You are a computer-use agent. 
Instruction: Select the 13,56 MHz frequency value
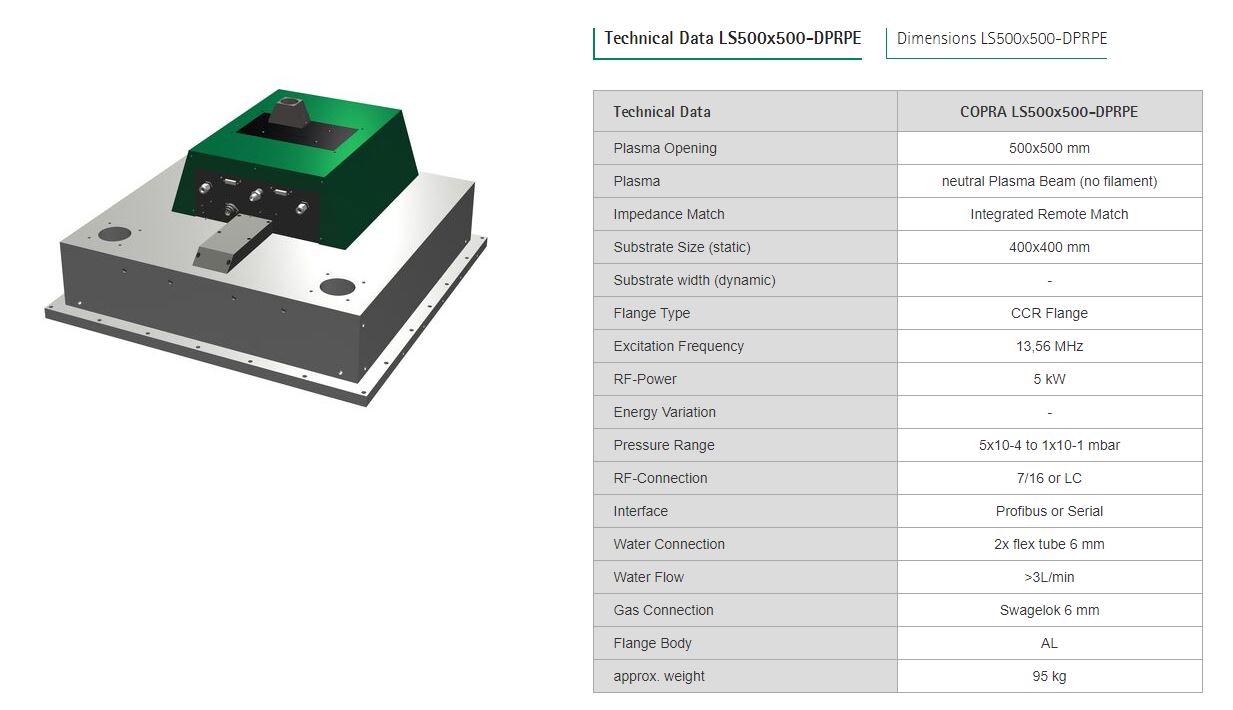coord(1048,346)
